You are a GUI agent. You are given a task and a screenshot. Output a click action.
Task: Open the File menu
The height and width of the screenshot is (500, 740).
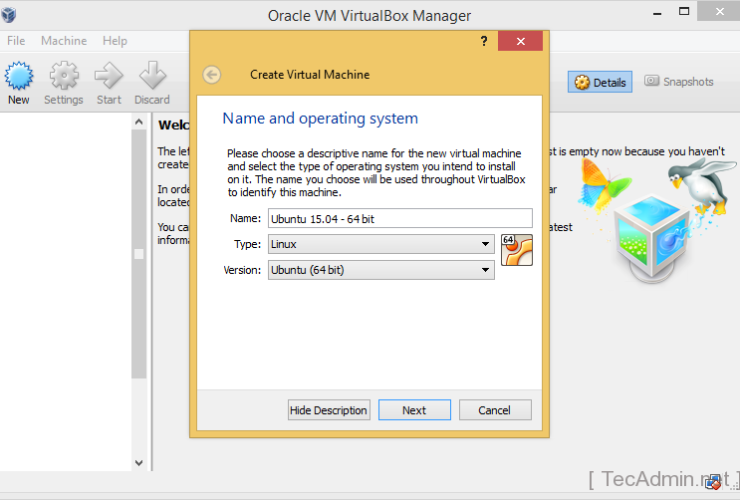(x=16, y=41)
